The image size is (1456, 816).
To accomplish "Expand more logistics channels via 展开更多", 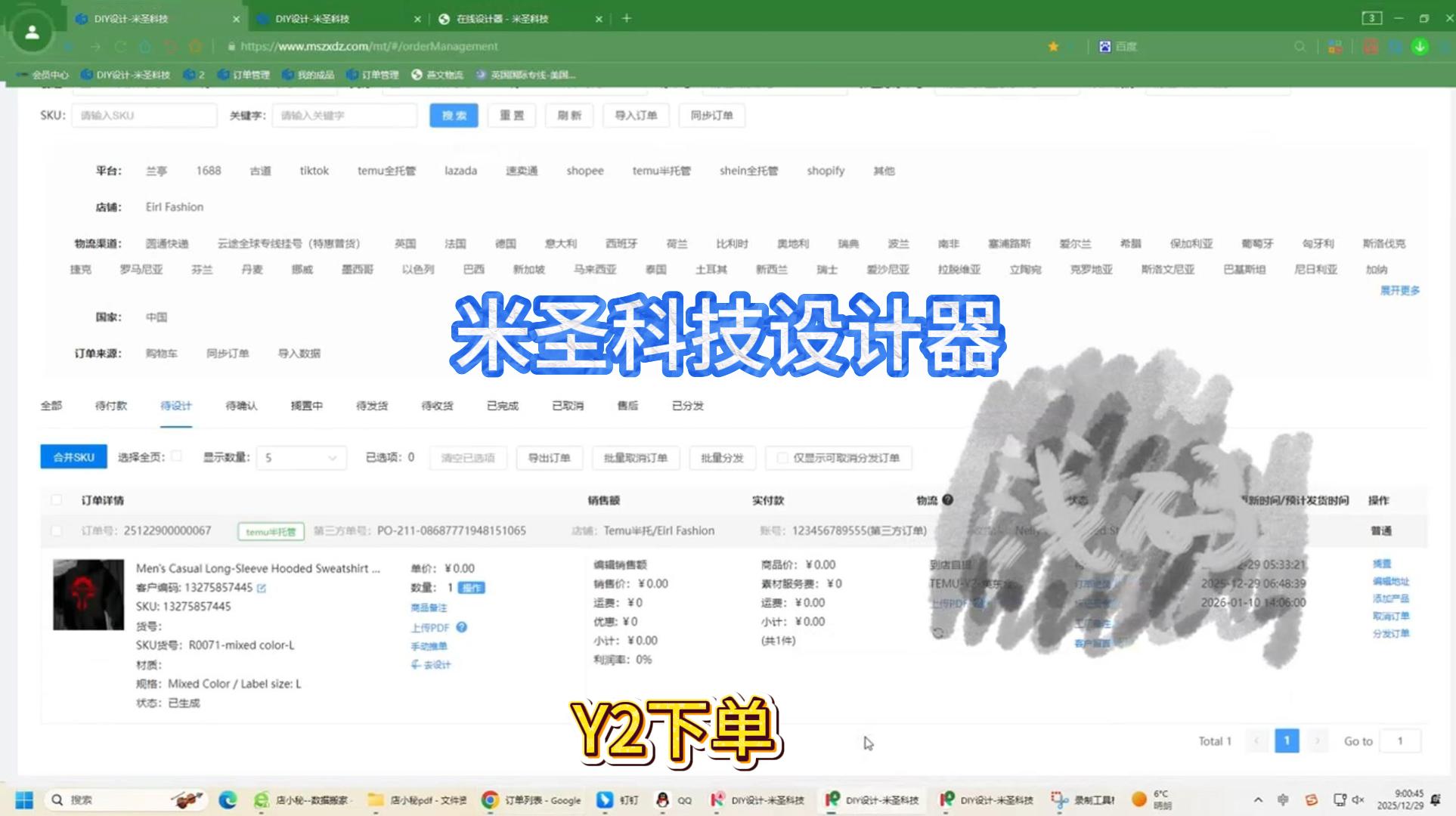I will click(x=1399, y=290).
